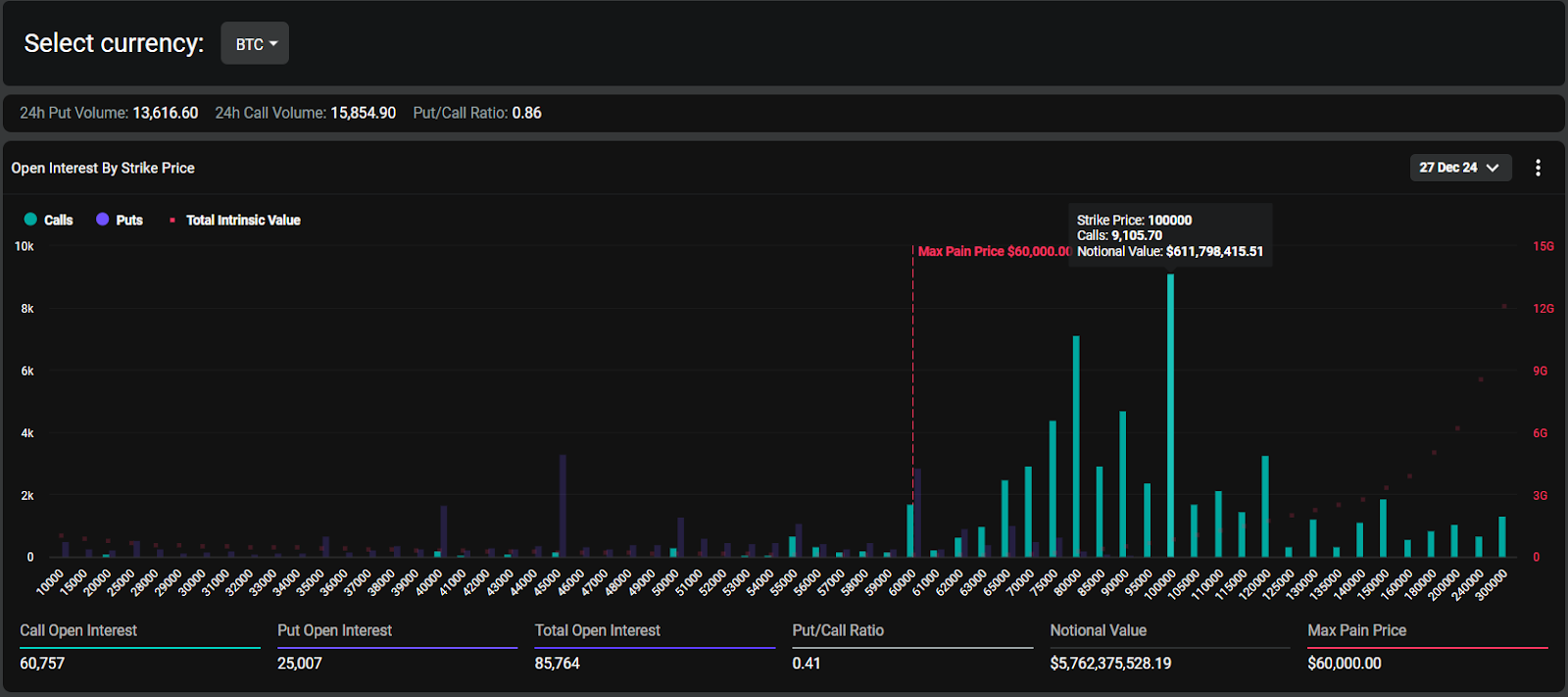Click the 110000 strike calls bar

(1218, 524)
